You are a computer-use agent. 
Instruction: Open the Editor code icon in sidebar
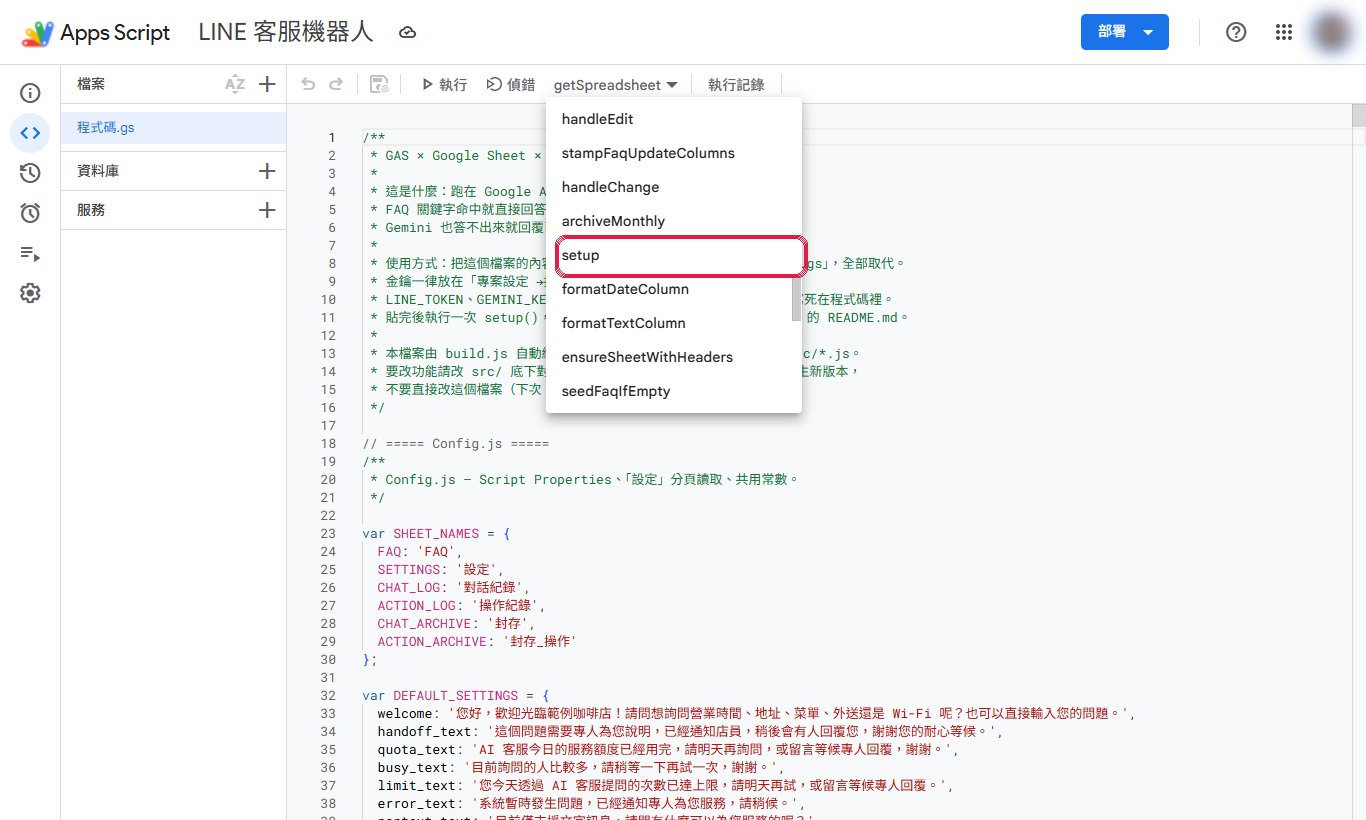pos(30,133)
